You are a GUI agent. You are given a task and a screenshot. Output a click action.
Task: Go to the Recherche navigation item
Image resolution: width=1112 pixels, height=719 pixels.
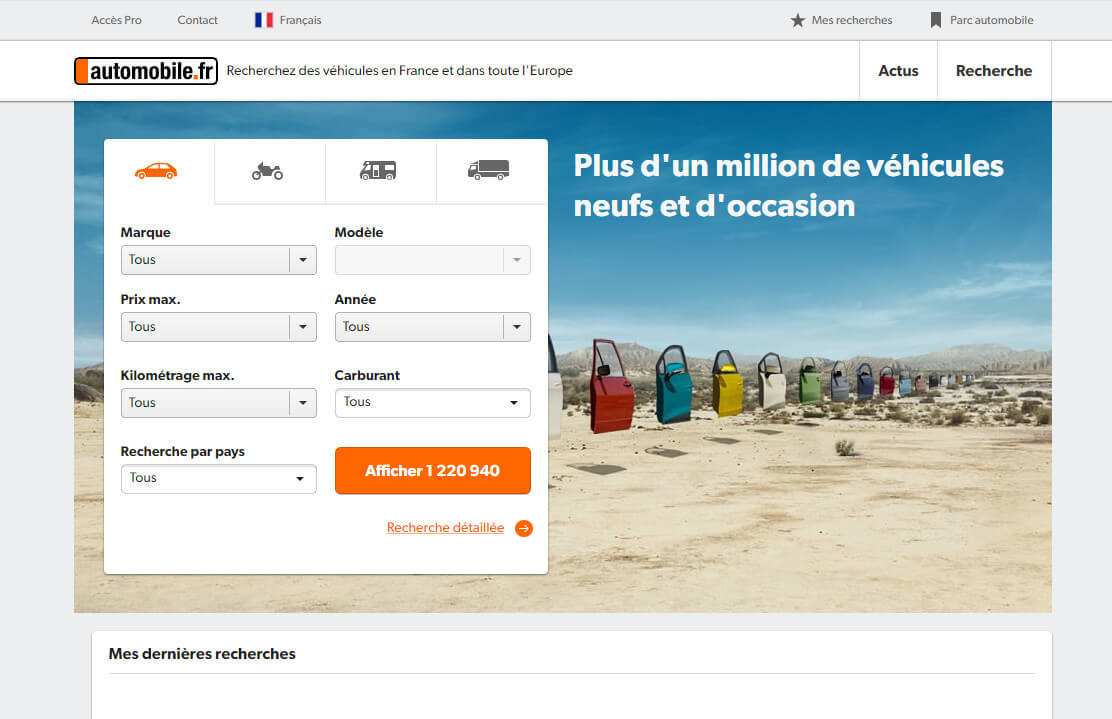[x=993, y=71]
